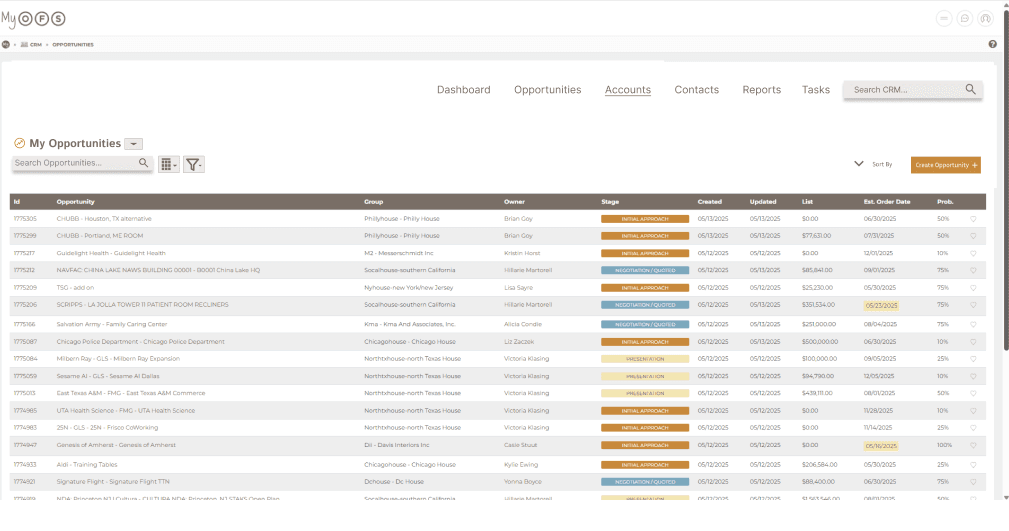Click group Kma - Kma And Associates, Inc.
The image size is (1009, 531).
coord(409,324)
